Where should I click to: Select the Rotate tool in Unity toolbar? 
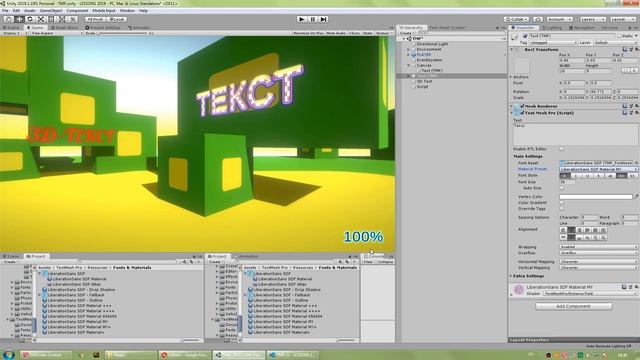30,19
